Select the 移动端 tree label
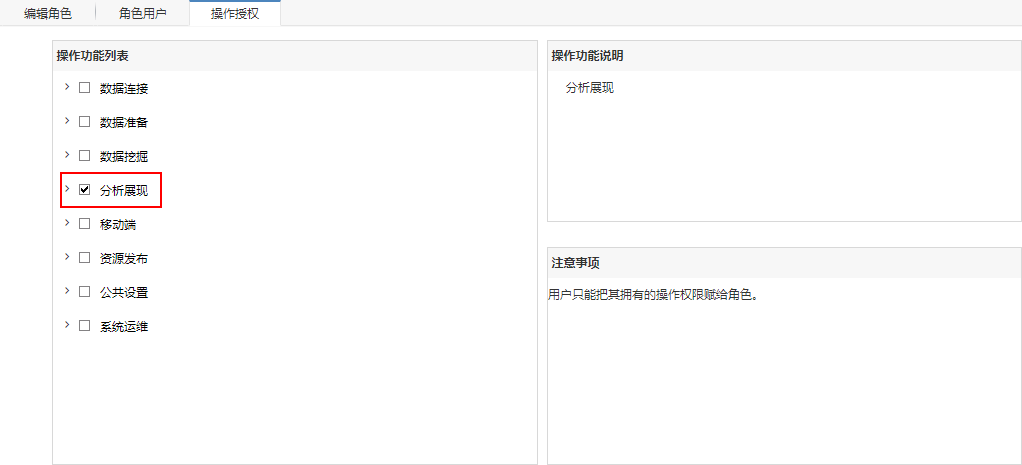This screenshot has width=1022, height=465. pyautogui.click(x=118, y=224)
